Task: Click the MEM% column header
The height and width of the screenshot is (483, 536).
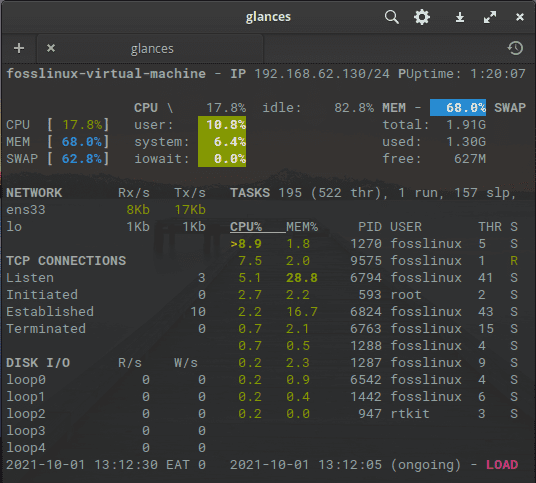Action: pos(302,227)
